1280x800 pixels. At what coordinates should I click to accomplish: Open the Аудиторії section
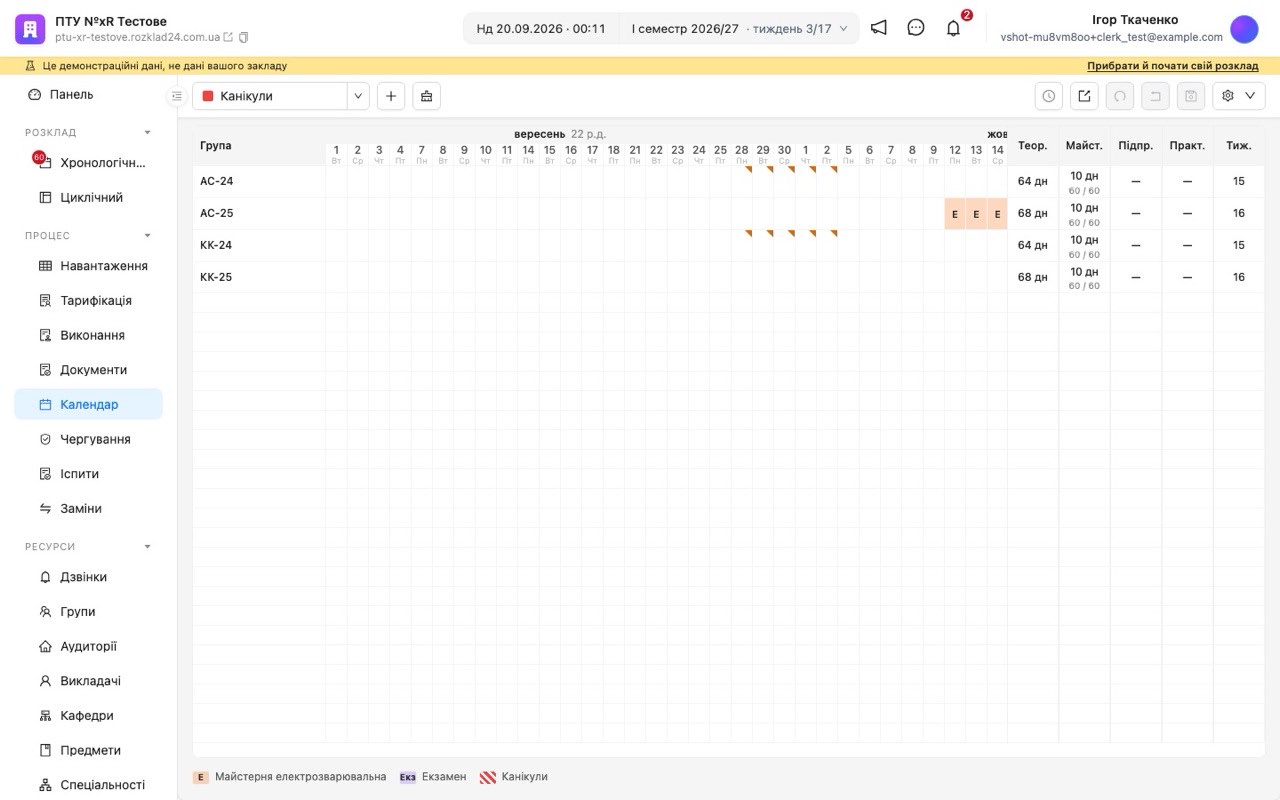tap(88, 646)
